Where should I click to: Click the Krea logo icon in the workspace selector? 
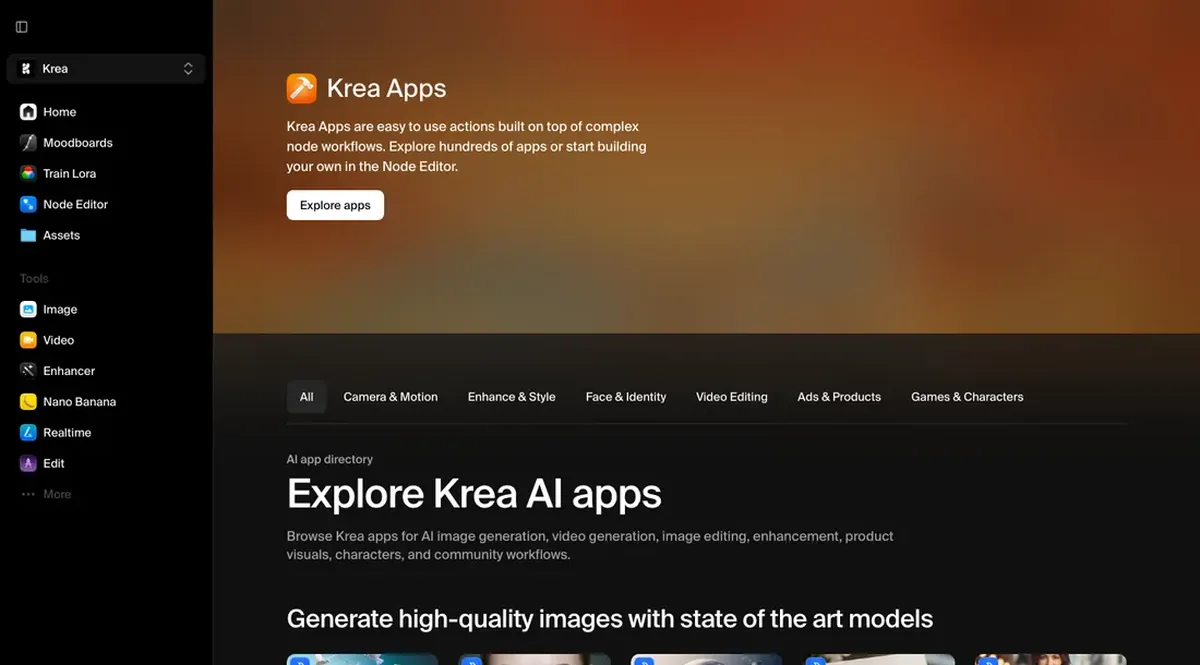[x=26, y=69]
